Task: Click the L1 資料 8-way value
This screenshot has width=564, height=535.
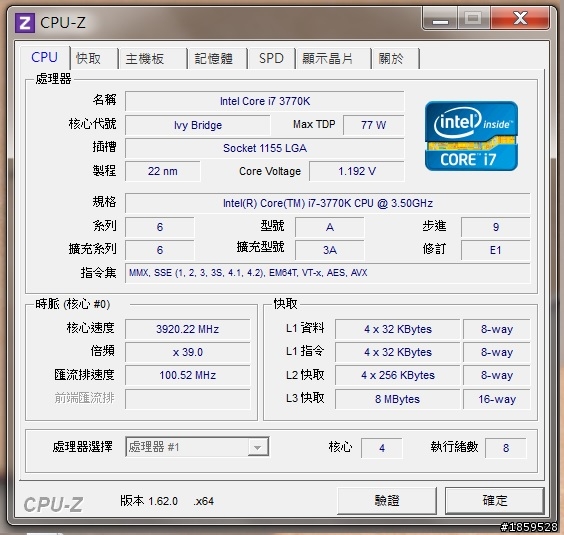Action: (x=497, y=329)
